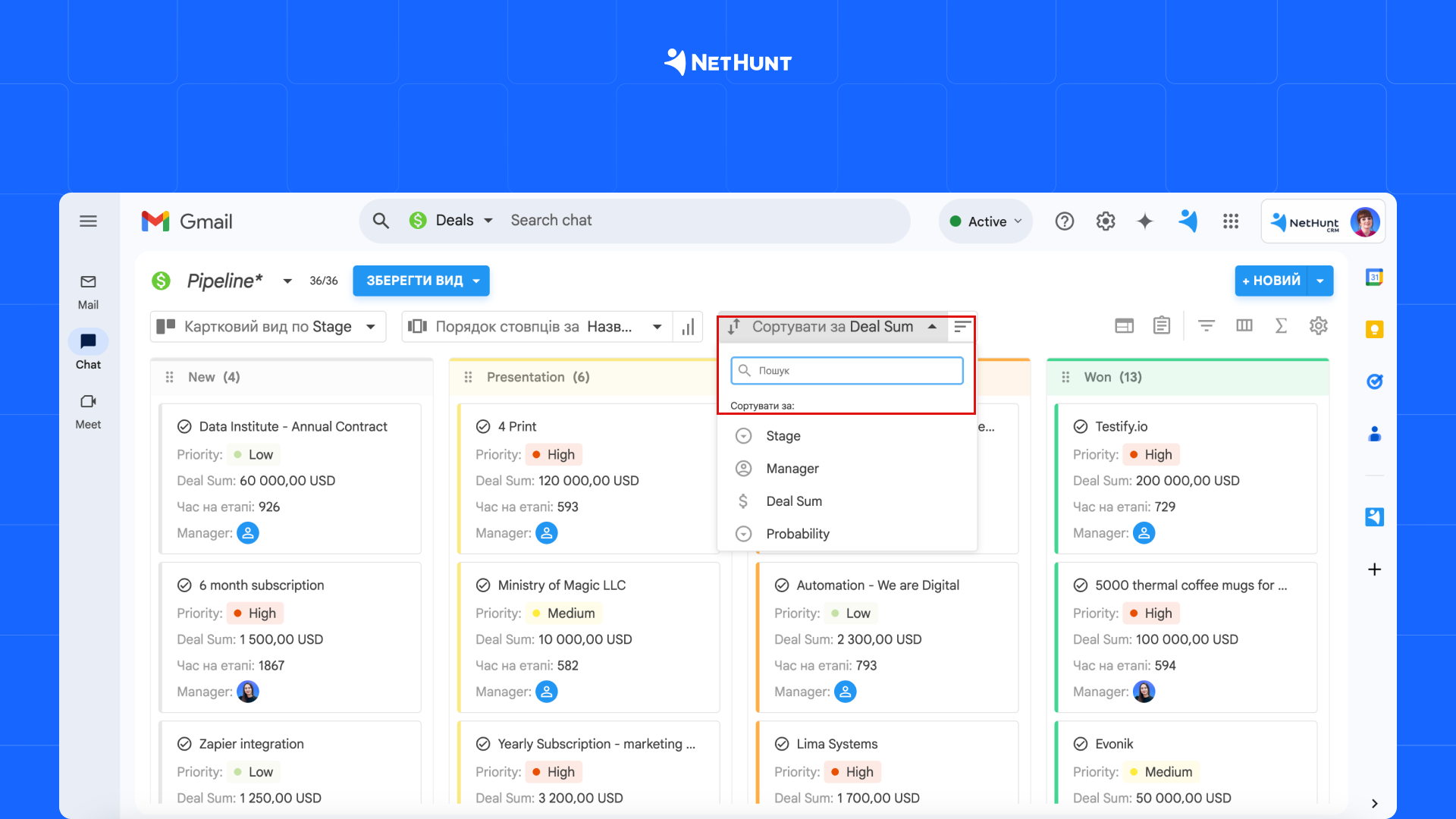Select Probability in sort options
The width and height of the screenshot is (1456, 819).
(x=846, y=534)
